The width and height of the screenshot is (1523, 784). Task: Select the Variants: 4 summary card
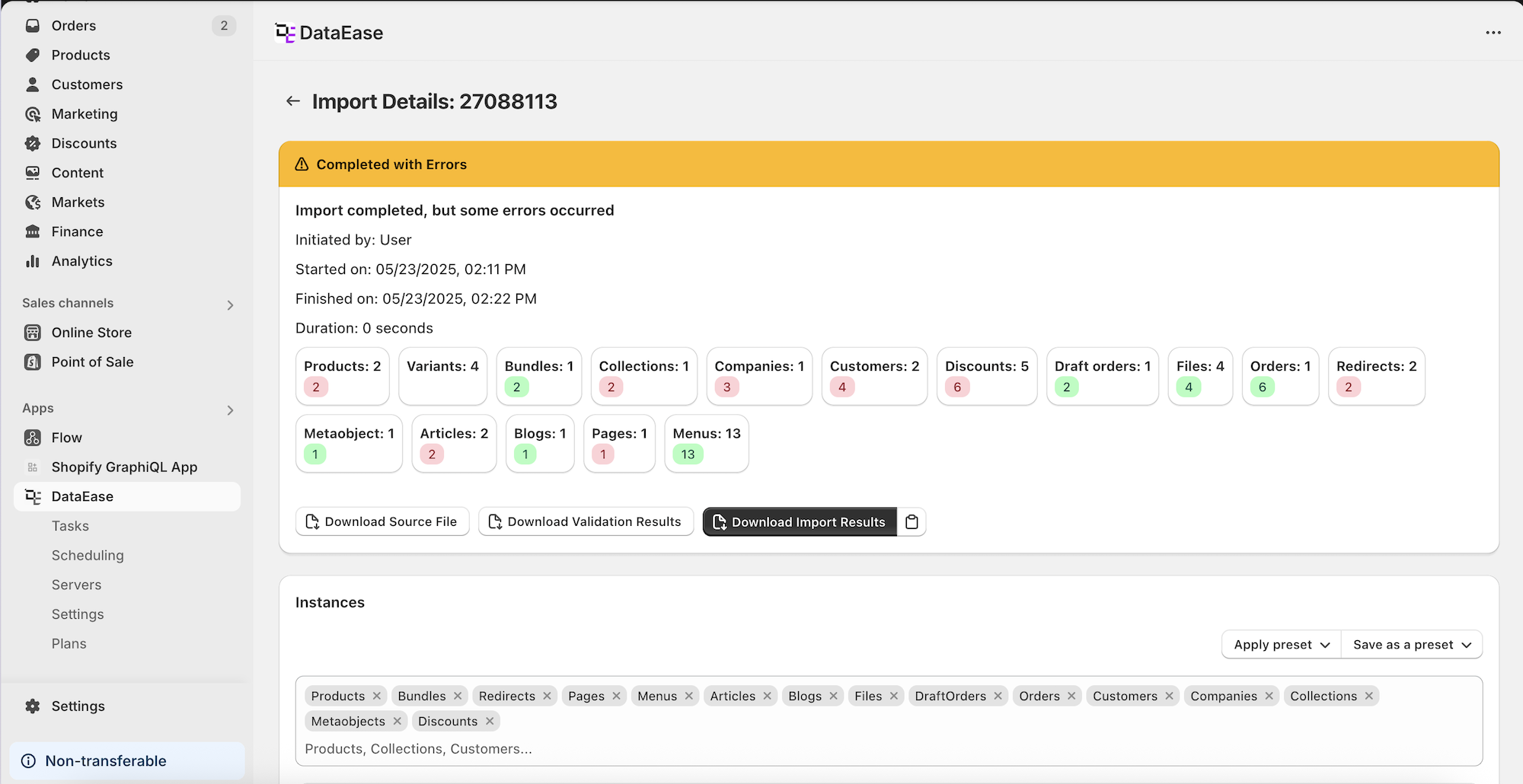coord(442,376)
